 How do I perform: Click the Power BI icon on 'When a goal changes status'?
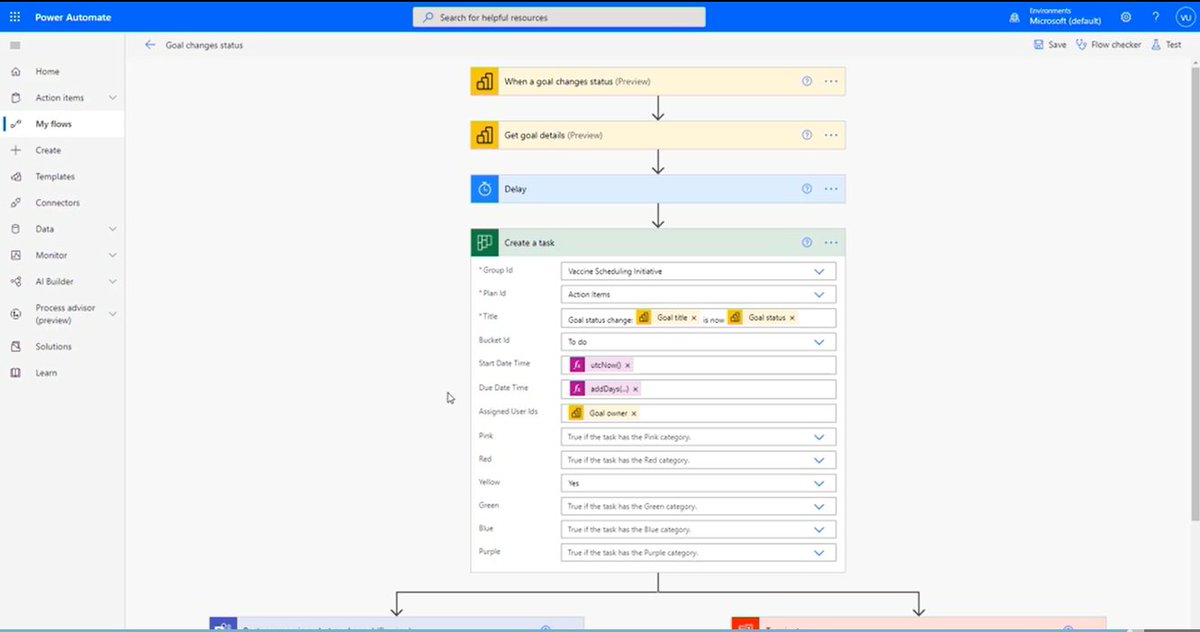pos(484,82)
